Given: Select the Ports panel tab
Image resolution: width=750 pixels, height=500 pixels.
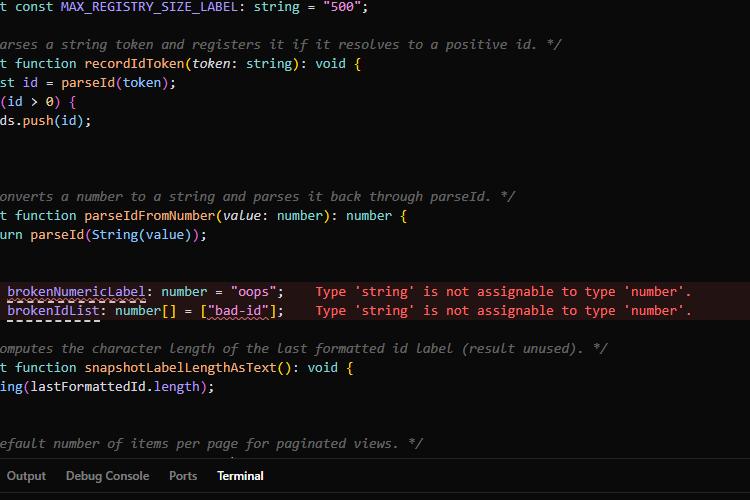Looking at the screenshot, I should (183, 476).
